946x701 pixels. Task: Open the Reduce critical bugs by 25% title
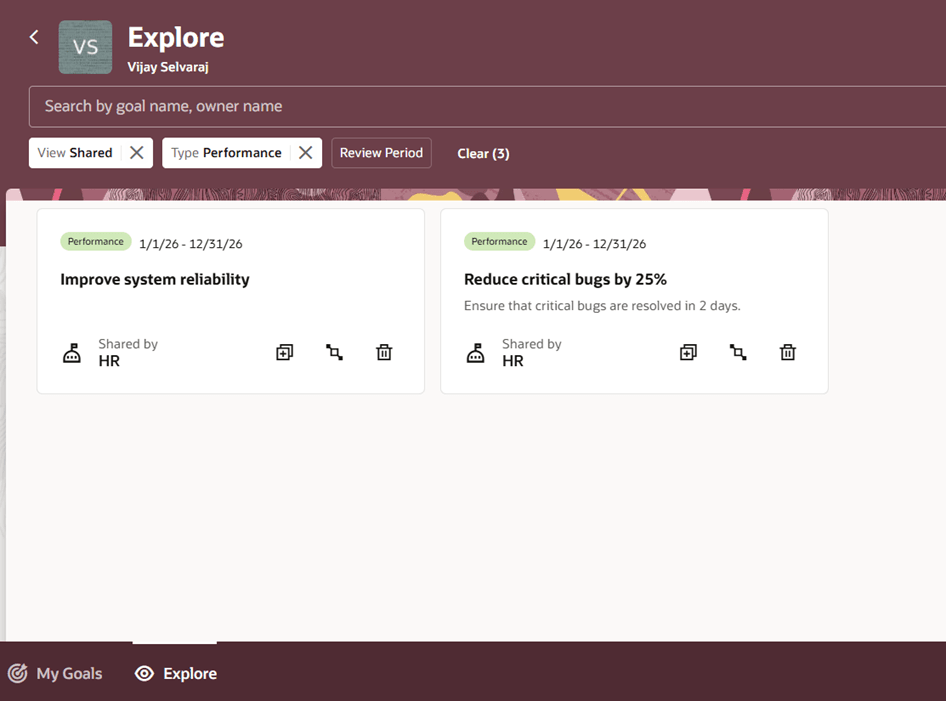coord(565,279)
